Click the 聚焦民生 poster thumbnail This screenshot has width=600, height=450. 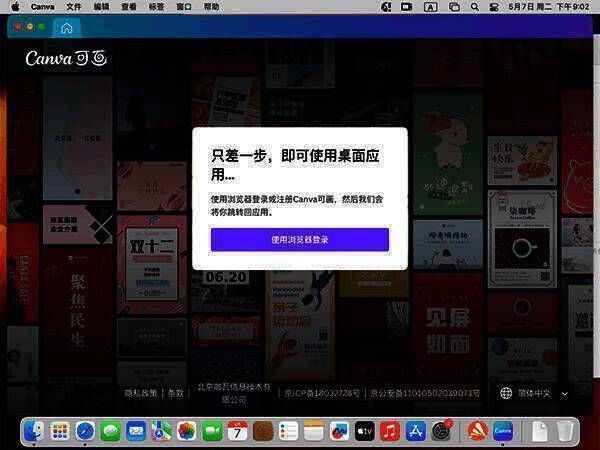(78, 311)
